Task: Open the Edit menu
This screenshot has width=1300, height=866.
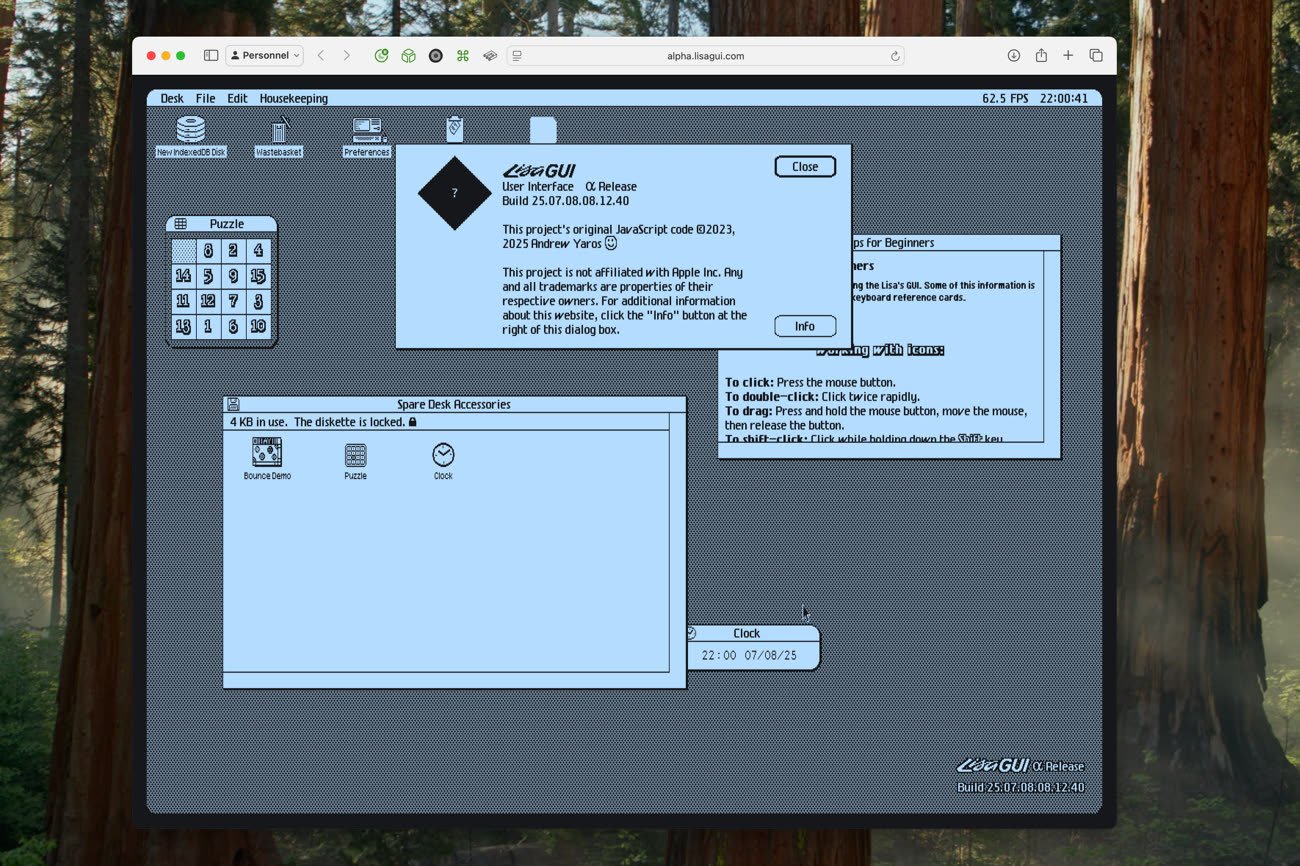Action: coord(237,98)
